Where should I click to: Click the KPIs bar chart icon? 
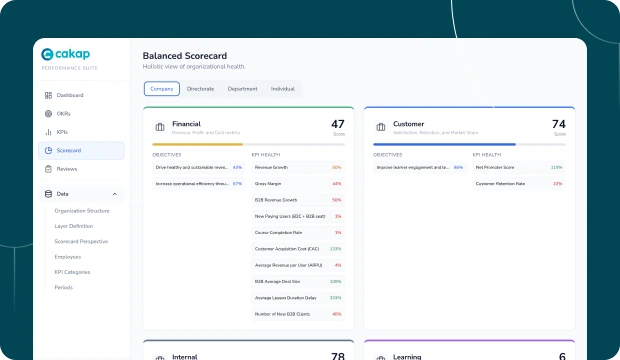click(48, 132)
